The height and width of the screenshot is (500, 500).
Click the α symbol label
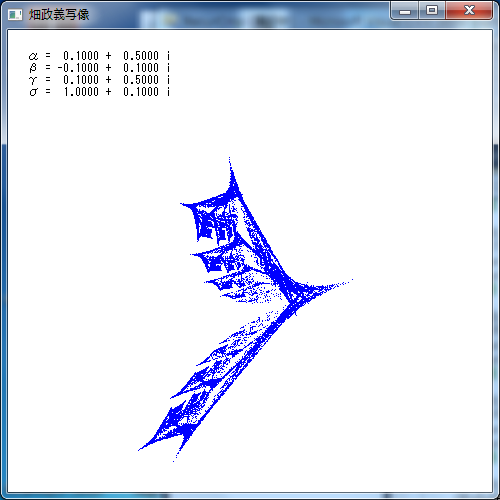(33, 56)
